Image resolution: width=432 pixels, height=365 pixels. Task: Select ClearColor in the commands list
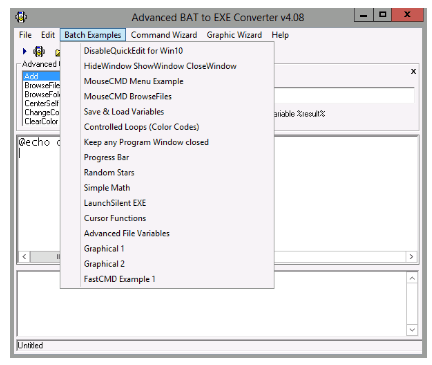coord(41,121)
